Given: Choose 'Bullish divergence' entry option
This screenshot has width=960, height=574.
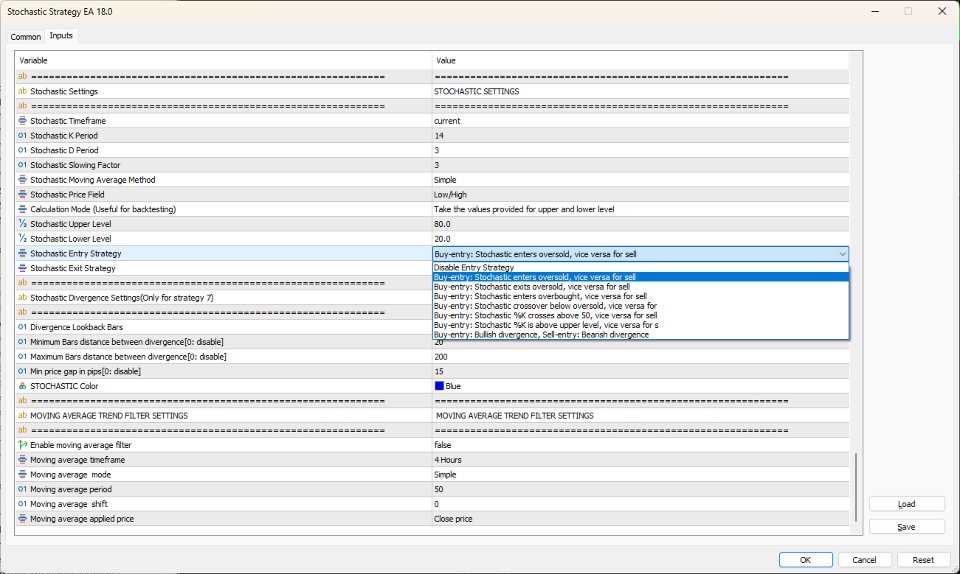Looking at the screenshot, I should (x=640, y=335).
